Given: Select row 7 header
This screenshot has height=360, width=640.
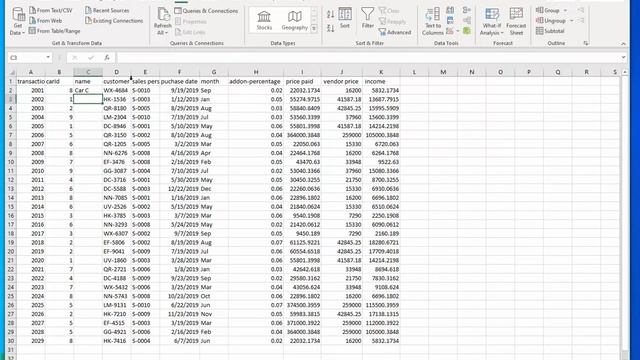Looking at the screenshot, I should coord(11,135).
